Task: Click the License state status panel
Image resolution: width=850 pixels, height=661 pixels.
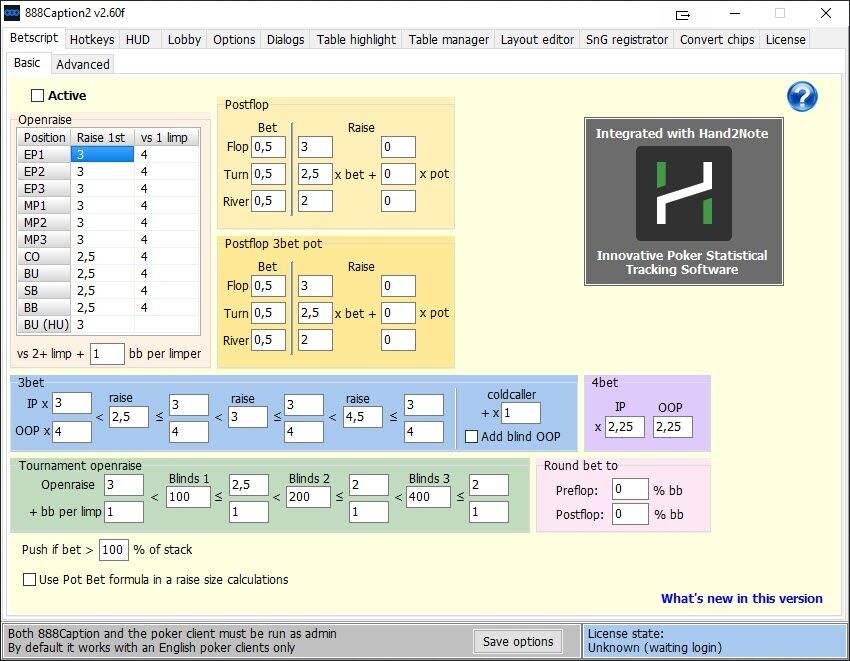Action: pyautogui.click(x=714, y=641)
